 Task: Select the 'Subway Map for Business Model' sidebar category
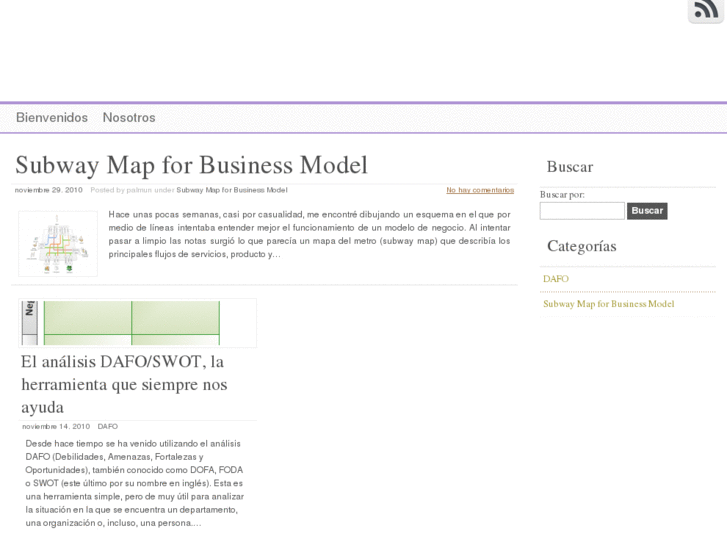(608, 304)
